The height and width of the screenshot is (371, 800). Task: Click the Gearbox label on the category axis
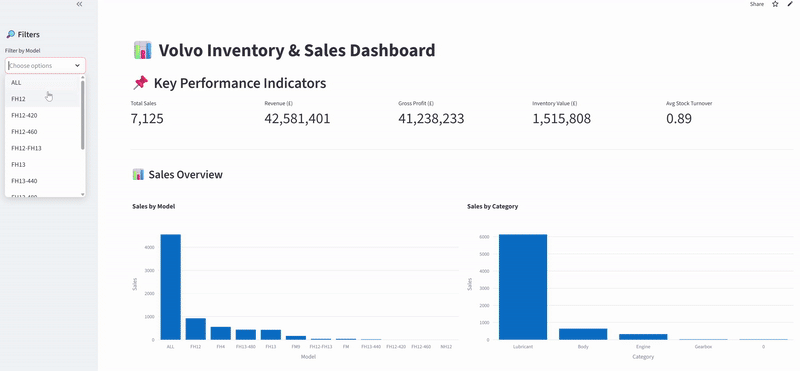coord(704,347)
